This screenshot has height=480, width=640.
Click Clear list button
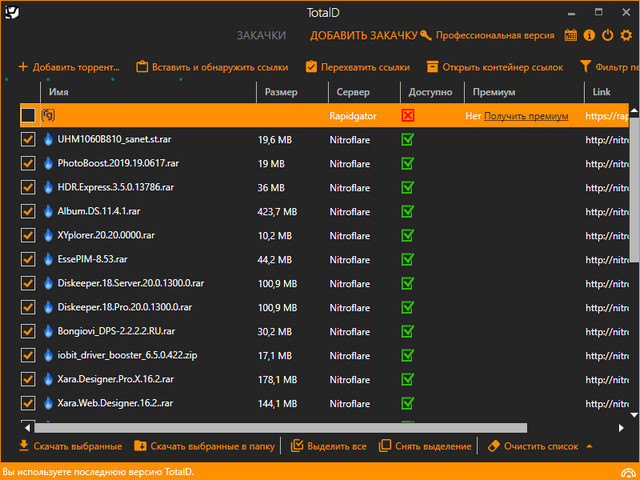[x=533, y=446]
